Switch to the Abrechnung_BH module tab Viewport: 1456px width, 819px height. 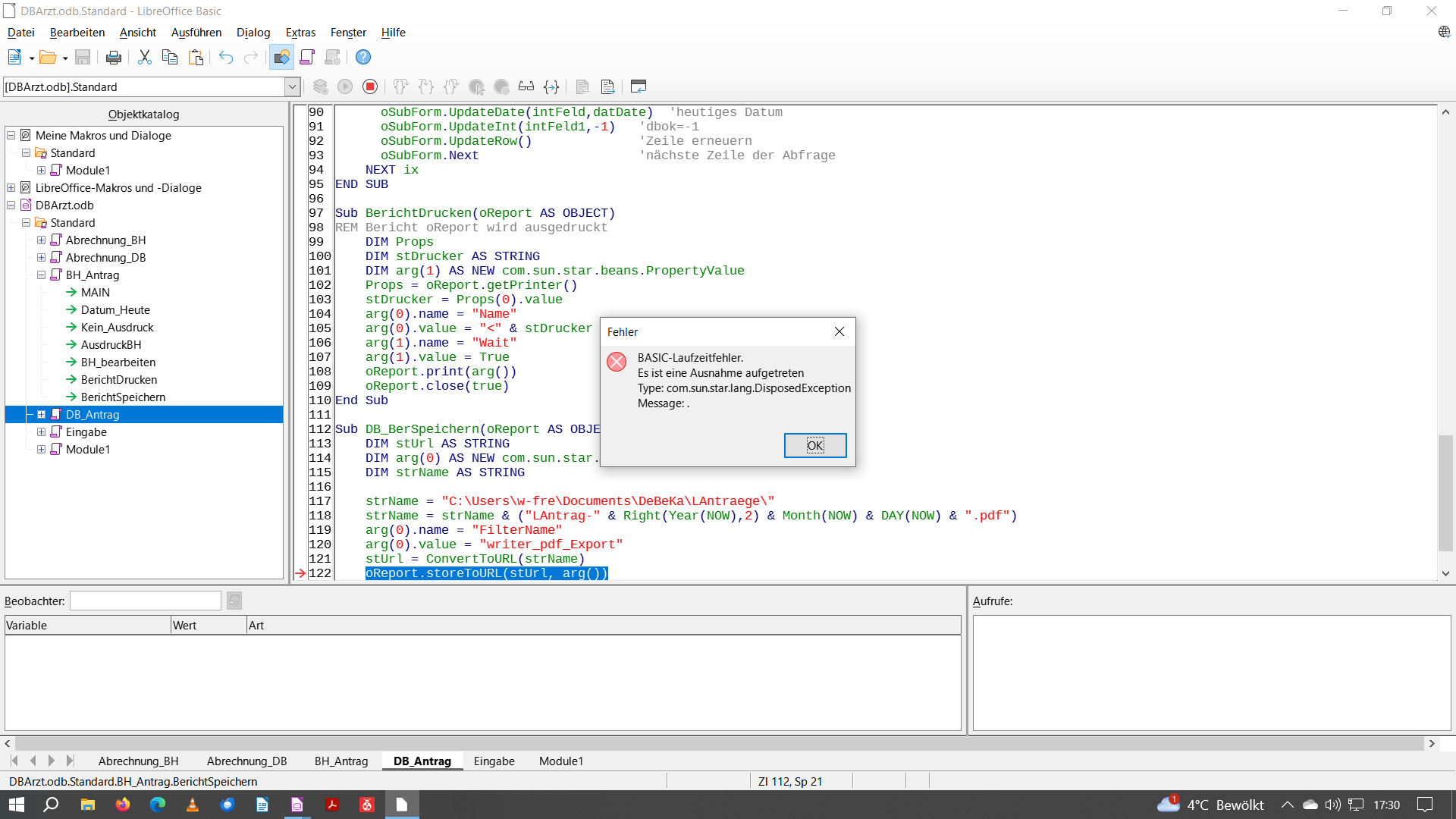coord(139,761)
